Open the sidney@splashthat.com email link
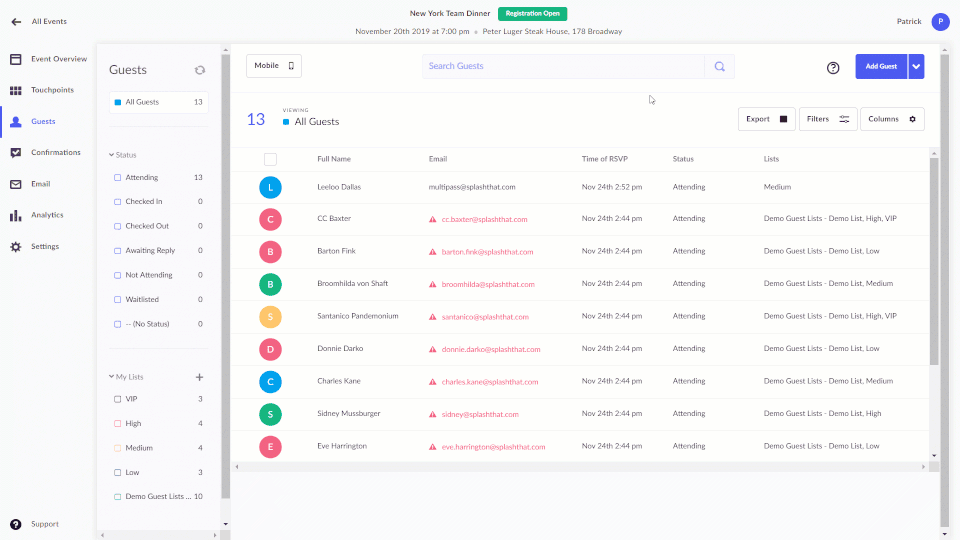 pos(480,414)
